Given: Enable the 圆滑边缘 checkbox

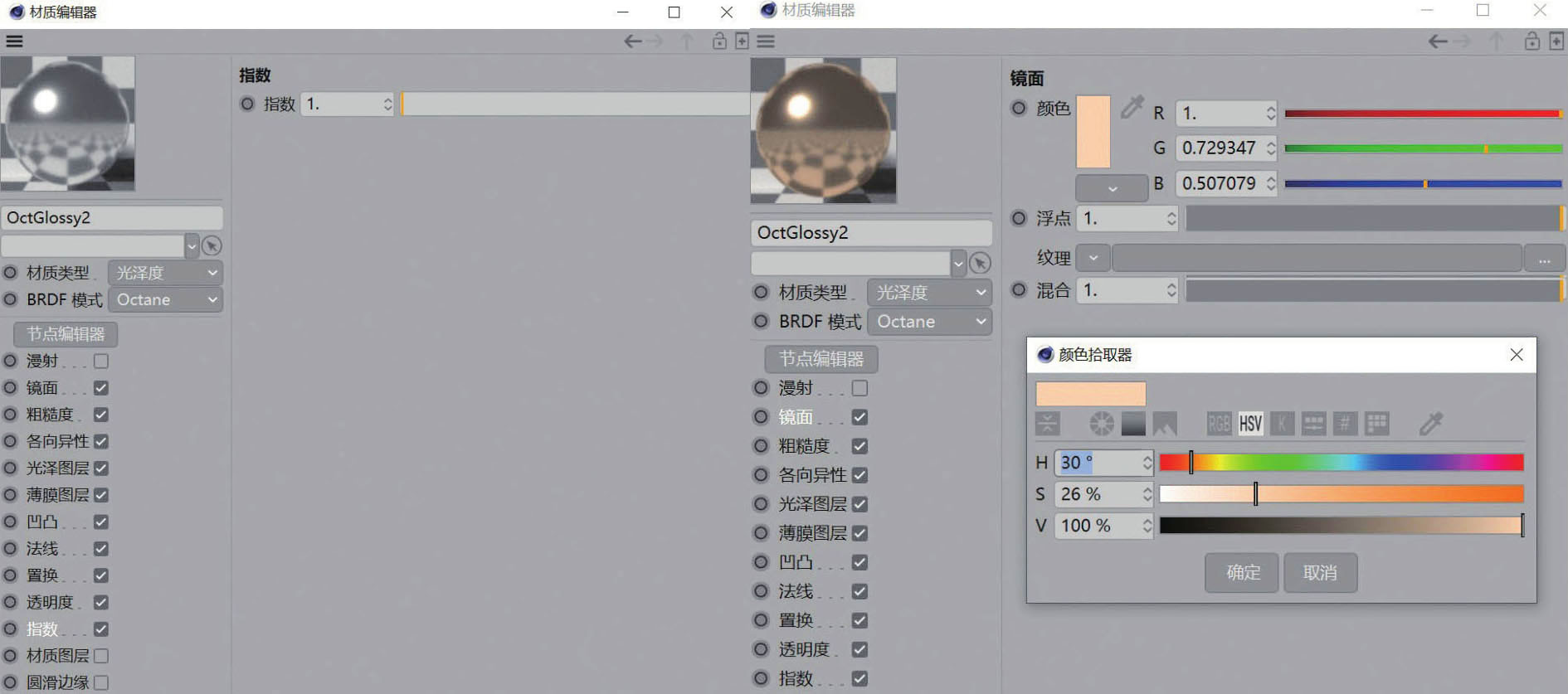Looking at the screenshot, I should point(101,682).
